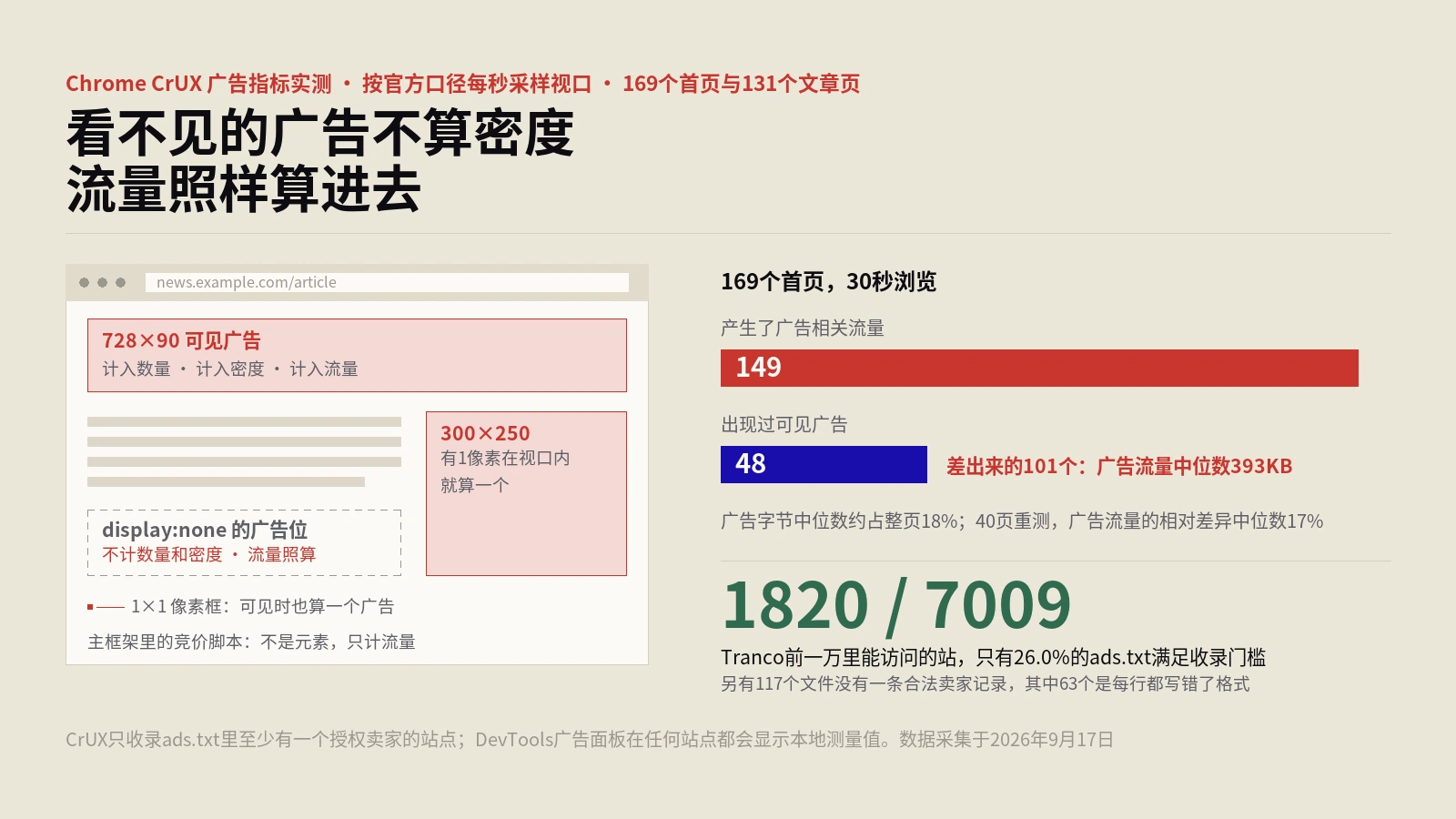Click the blue bar labeled 48
The height and width of the screenshot is (819, 1456).
[x=824, y=464]
